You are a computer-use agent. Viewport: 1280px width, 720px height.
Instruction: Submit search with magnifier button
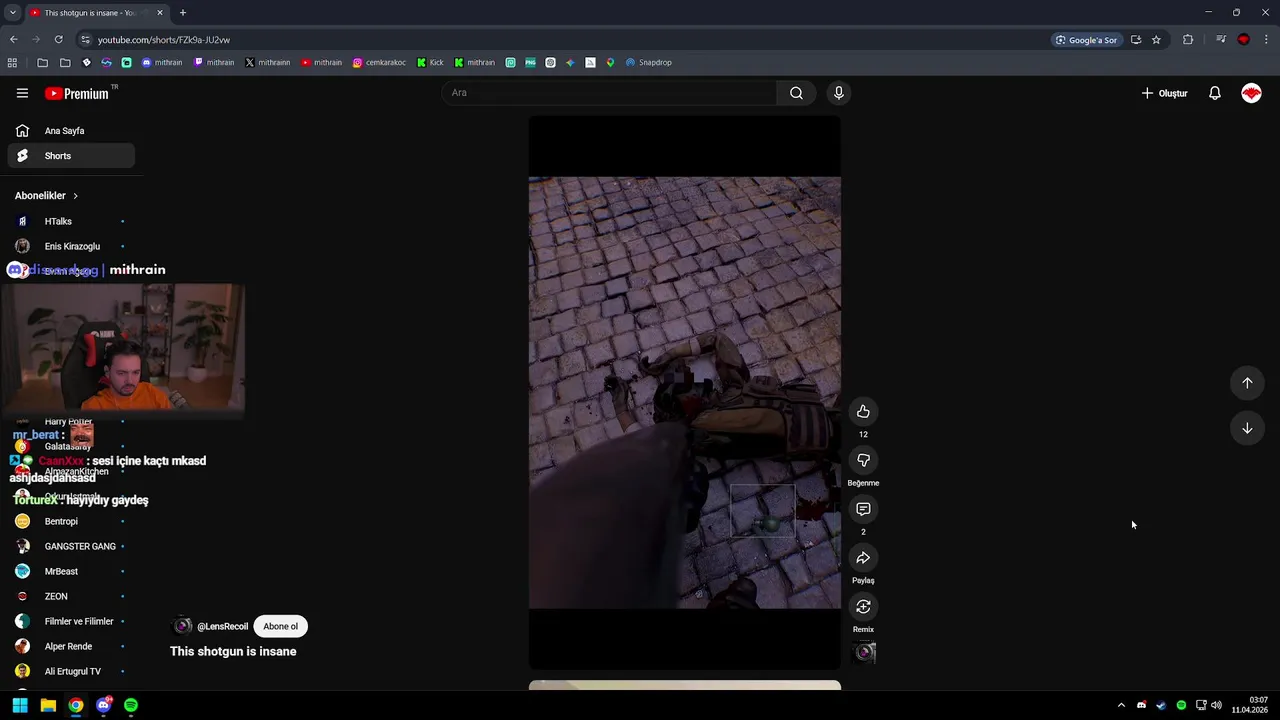[x=796, y=93]
